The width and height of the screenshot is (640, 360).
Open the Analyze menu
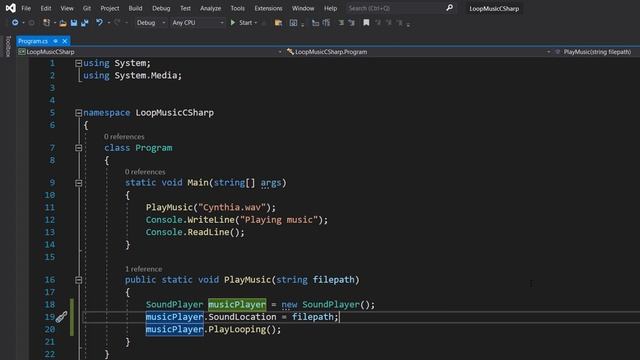[x=211, y=8]
